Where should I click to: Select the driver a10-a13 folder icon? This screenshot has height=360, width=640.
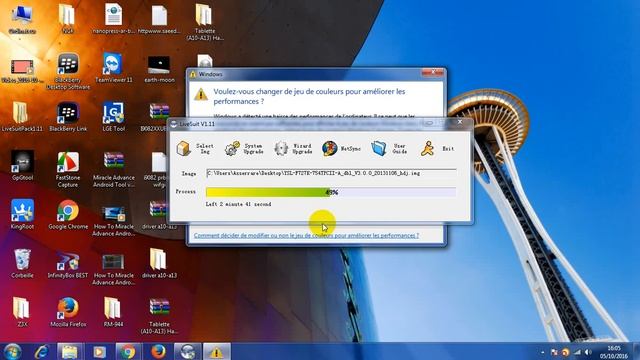(159, 264)
